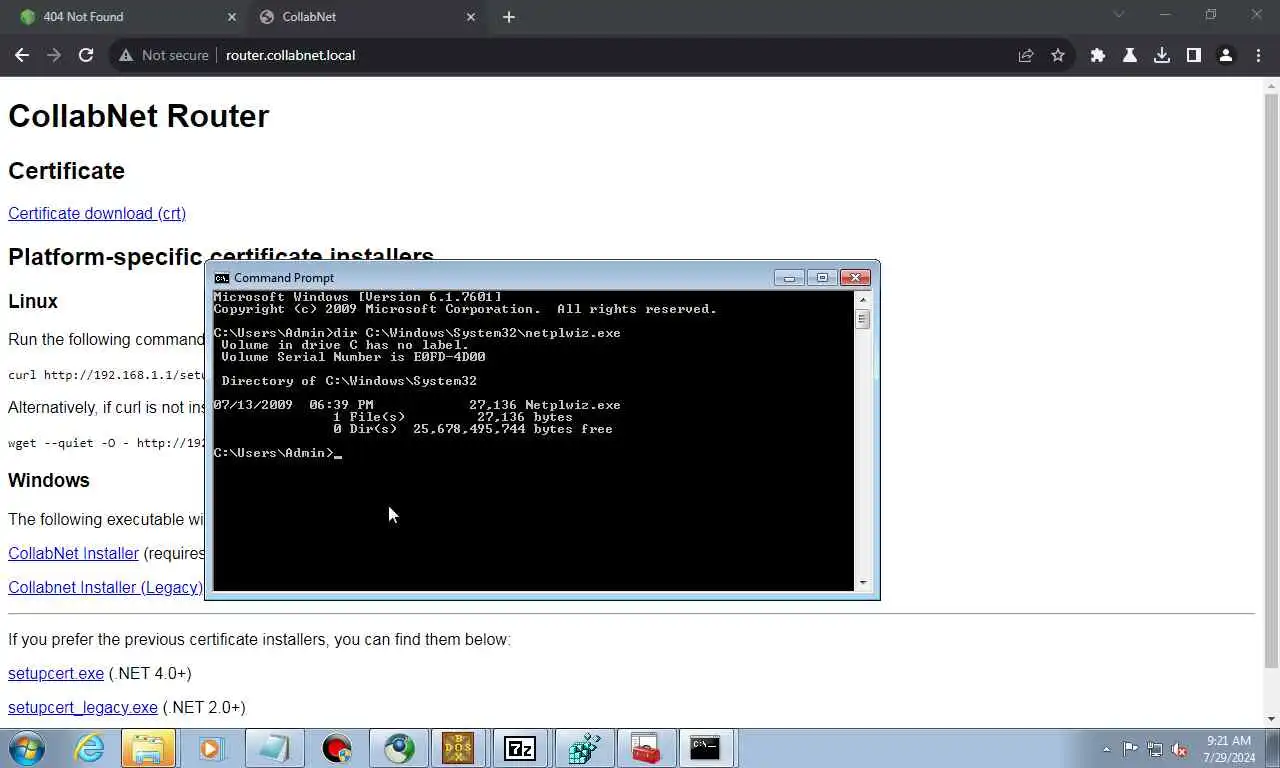The image size is (1280, 768).
Task: Select the Command Prompt taskbar icon
Action: [706, 748]
